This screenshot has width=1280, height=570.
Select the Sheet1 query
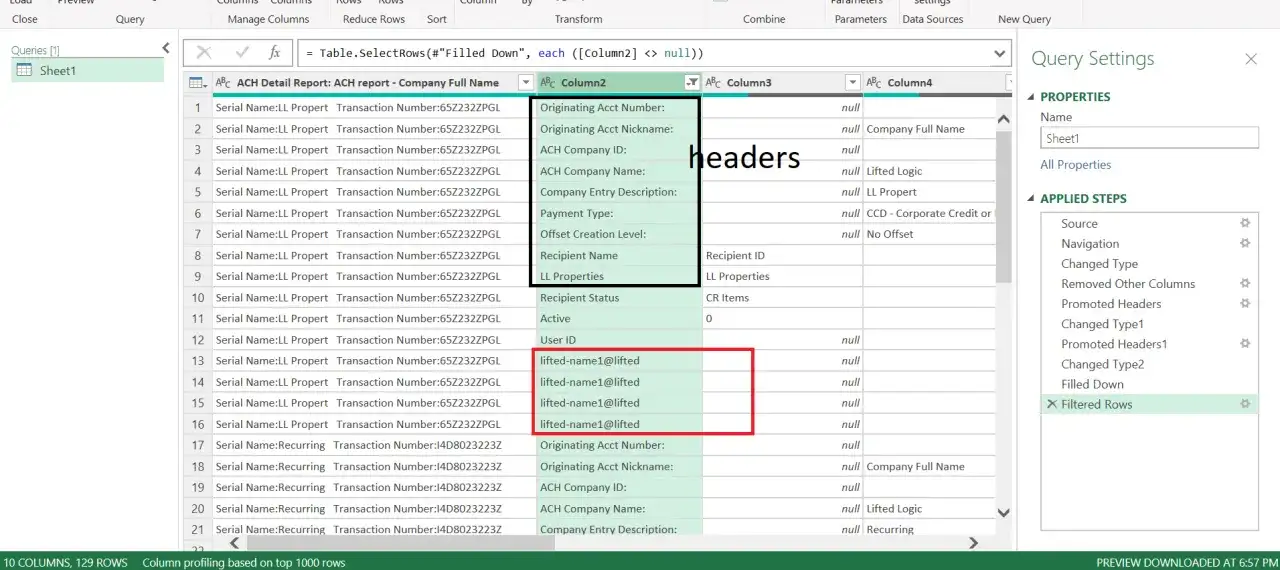coord(87,70)
